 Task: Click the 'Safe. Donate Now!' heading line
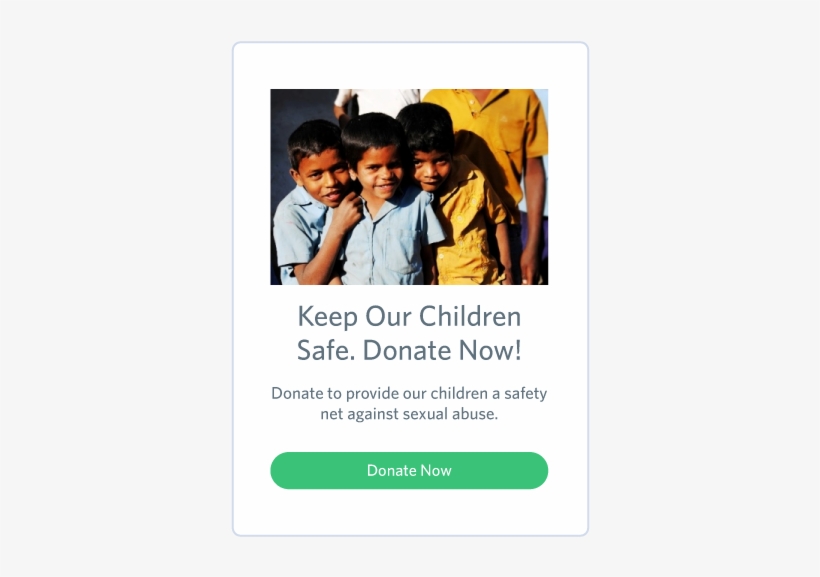(x=409, y=350)
